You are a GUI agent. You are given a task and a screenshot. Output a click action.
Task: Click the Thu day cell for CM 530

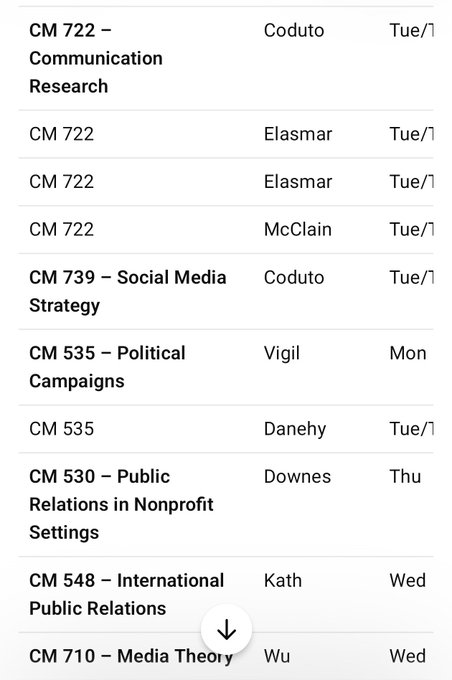405,477
